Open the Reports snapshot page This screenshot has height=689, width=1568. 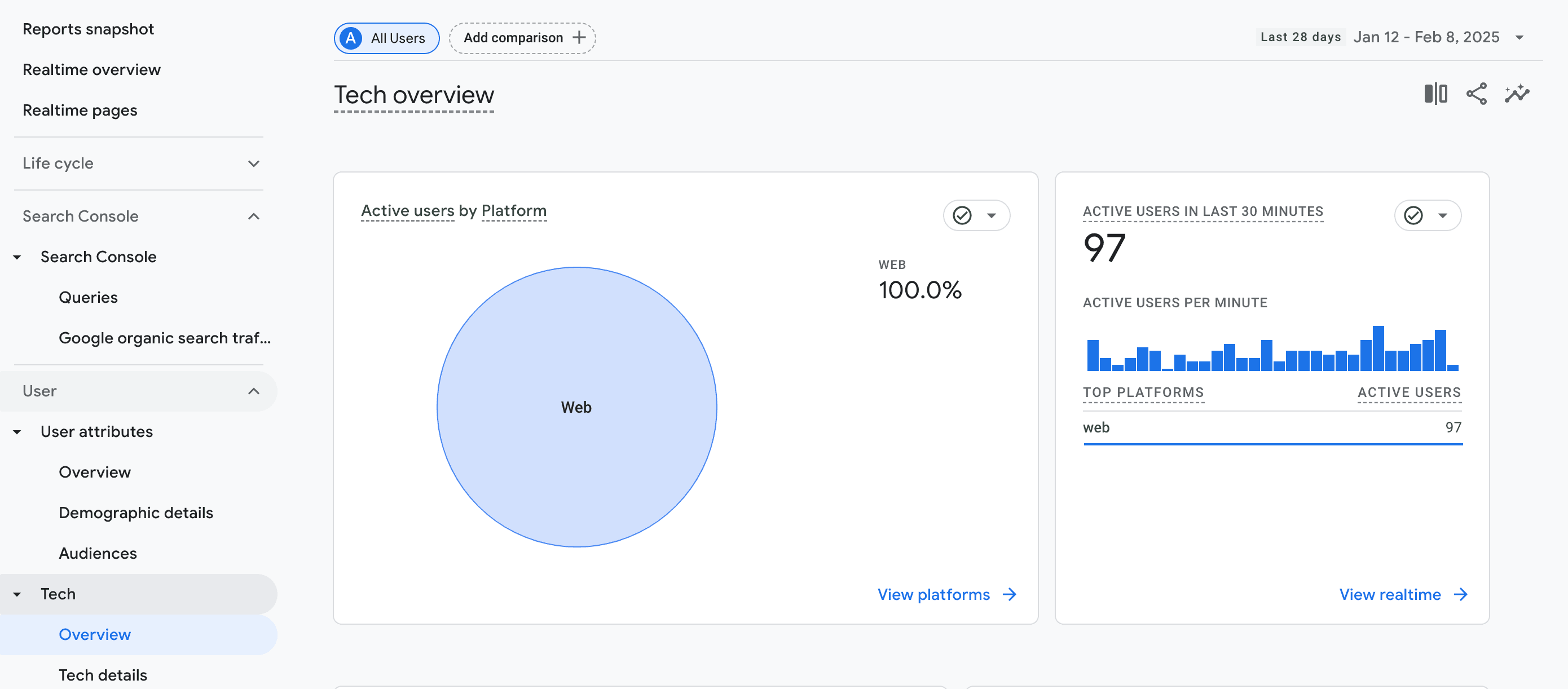[88, 29]
